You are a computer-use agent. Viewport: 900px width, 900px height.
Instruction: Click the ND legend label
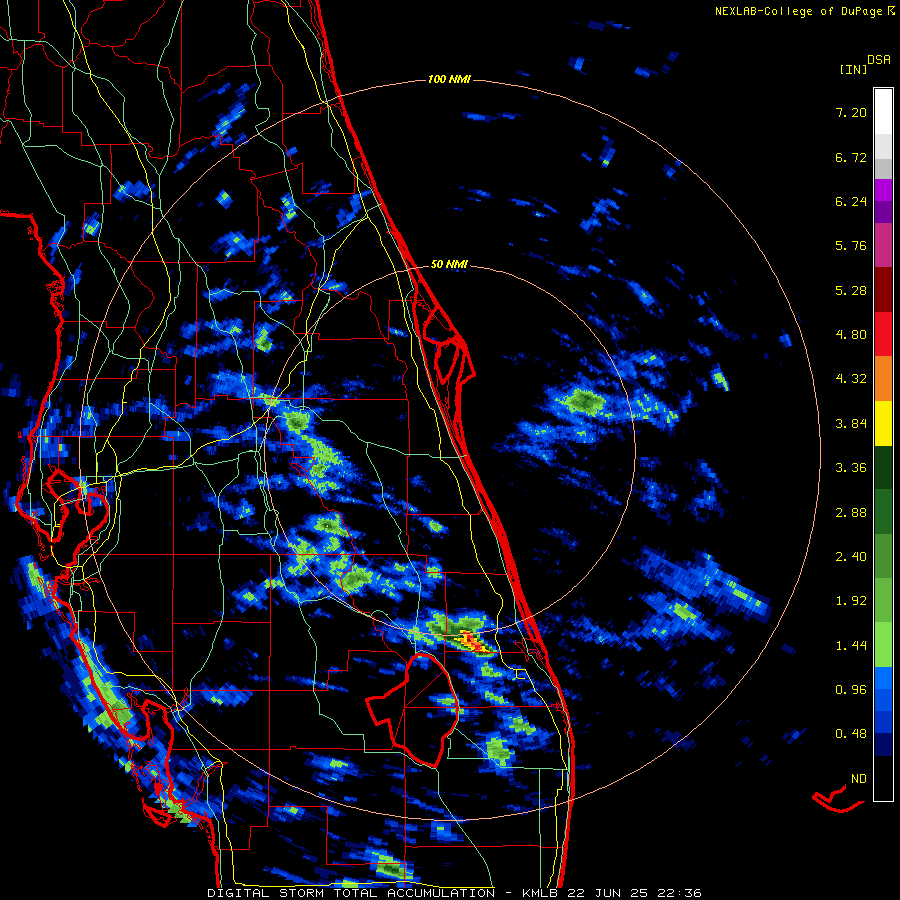coord(859,779)
